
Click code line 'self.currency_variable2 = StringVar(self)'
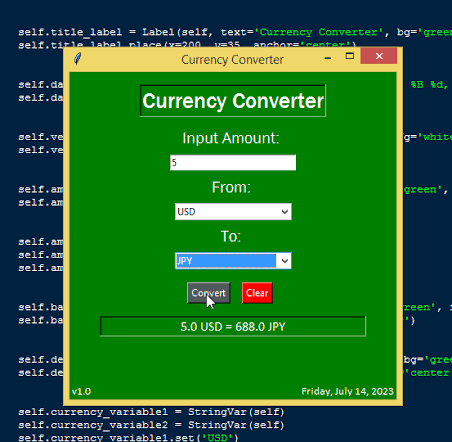(151, 425)
